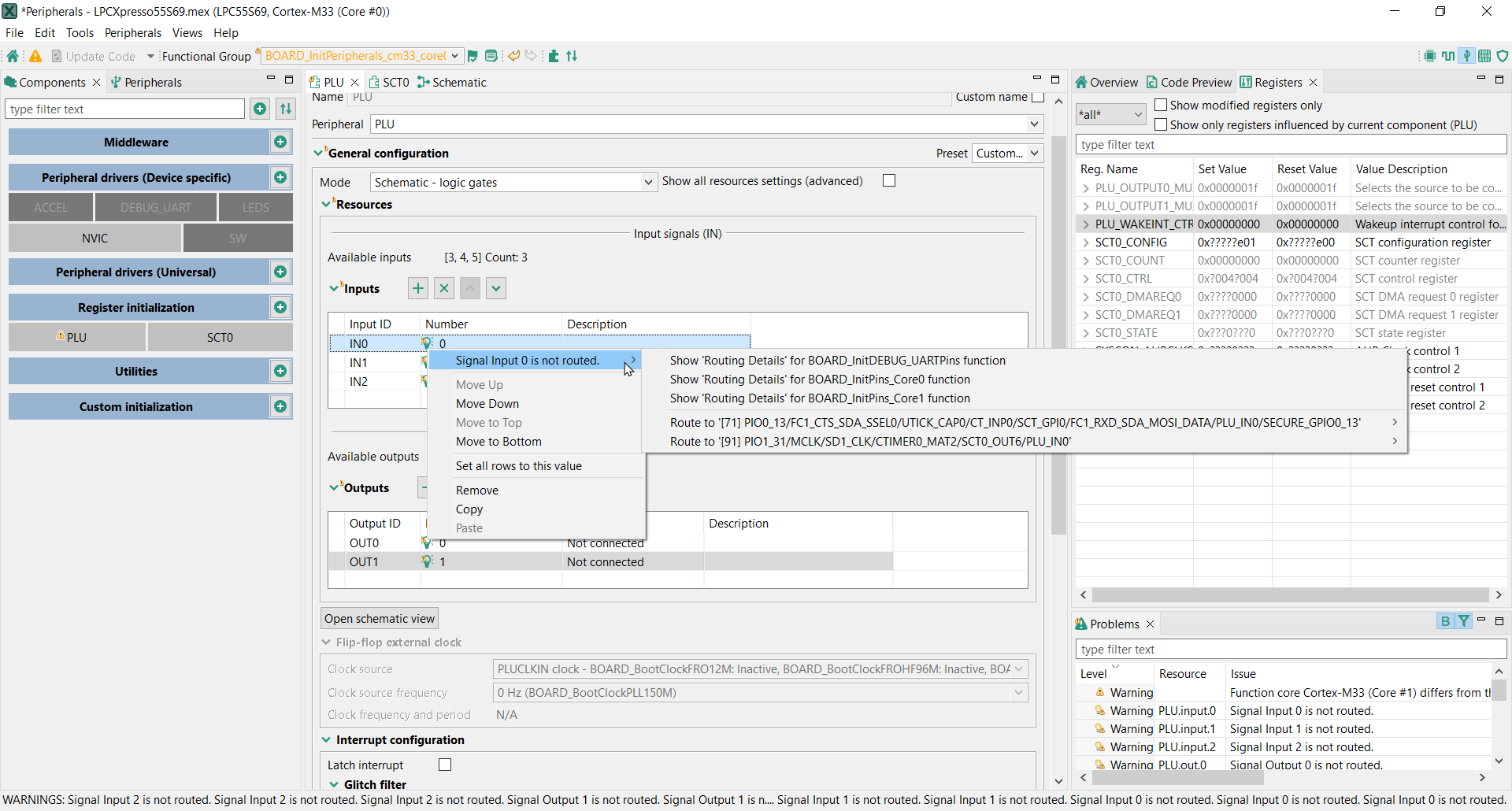Switch to the Code Preview tab
1512x811 pixels.
pos(1189,82)
